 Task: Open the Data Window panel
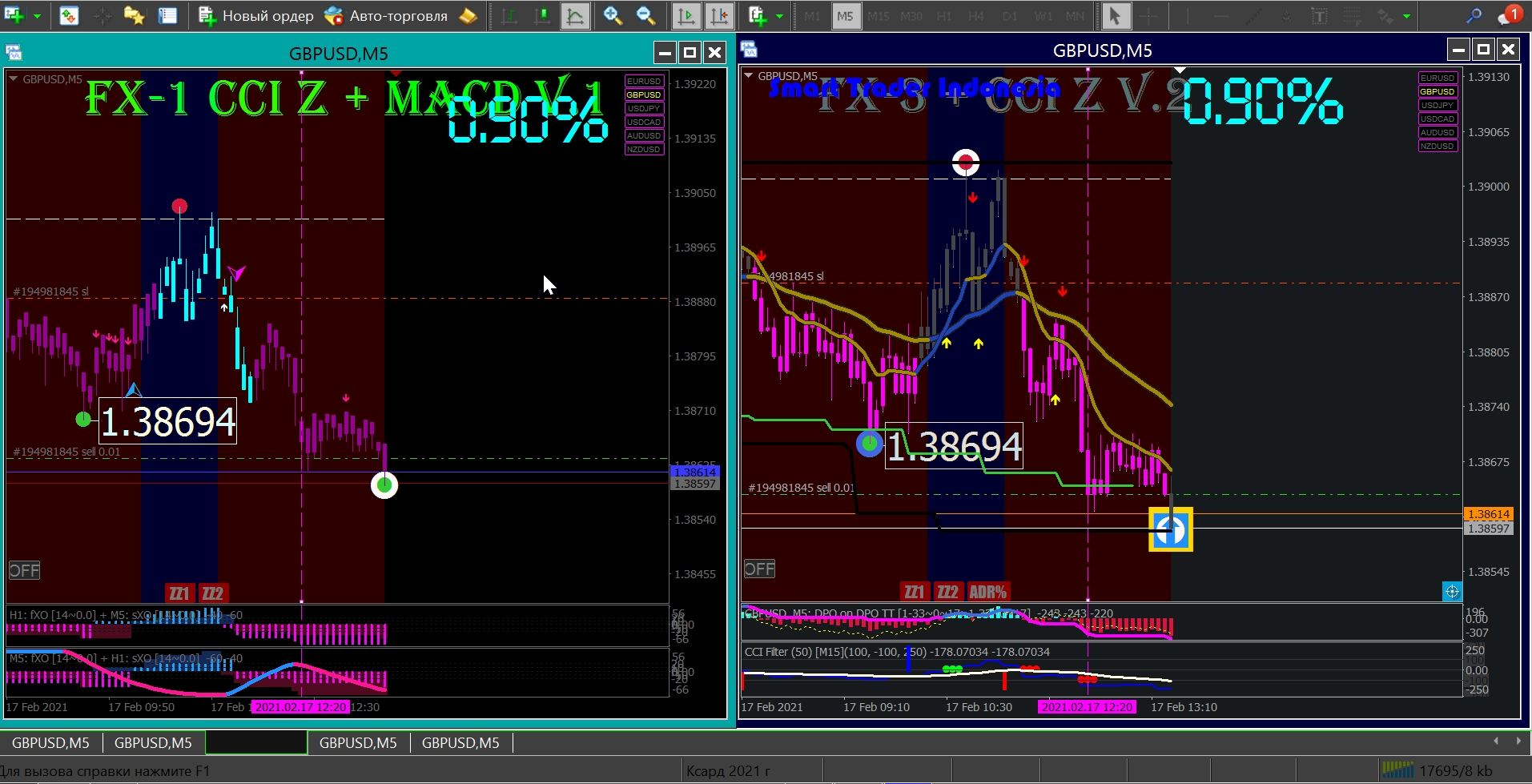tap(103, 15)
